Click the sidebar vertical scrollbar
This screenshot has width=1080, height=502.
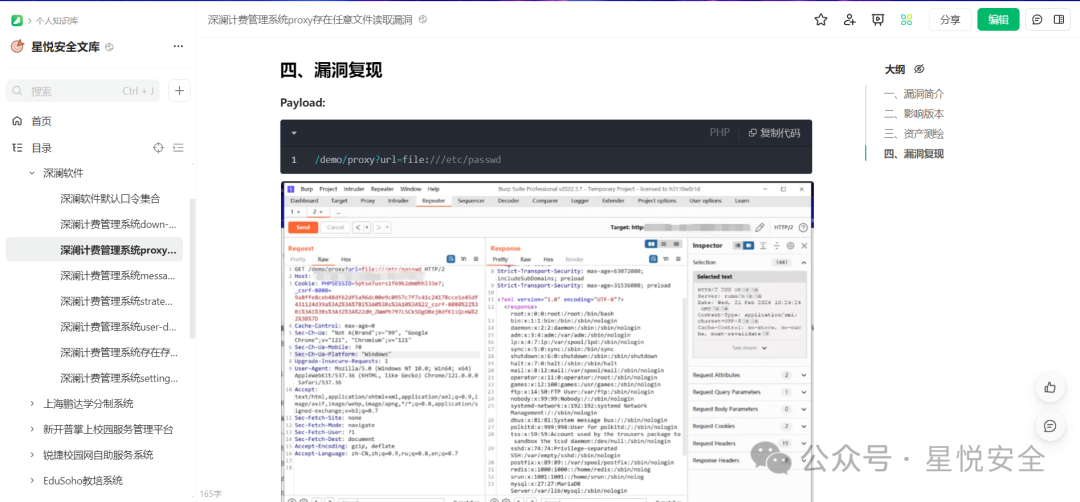point(193,269)
